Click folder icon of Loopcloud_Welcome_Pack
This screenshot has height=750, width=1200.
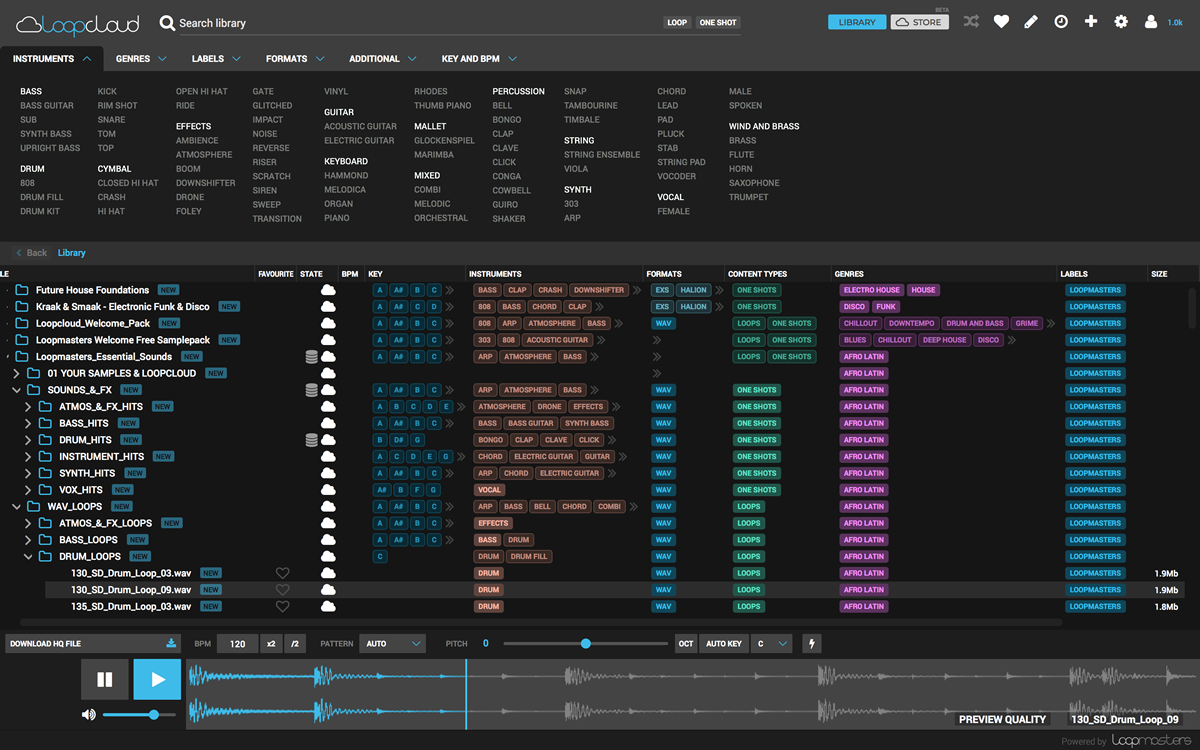[x=22, y=323]
